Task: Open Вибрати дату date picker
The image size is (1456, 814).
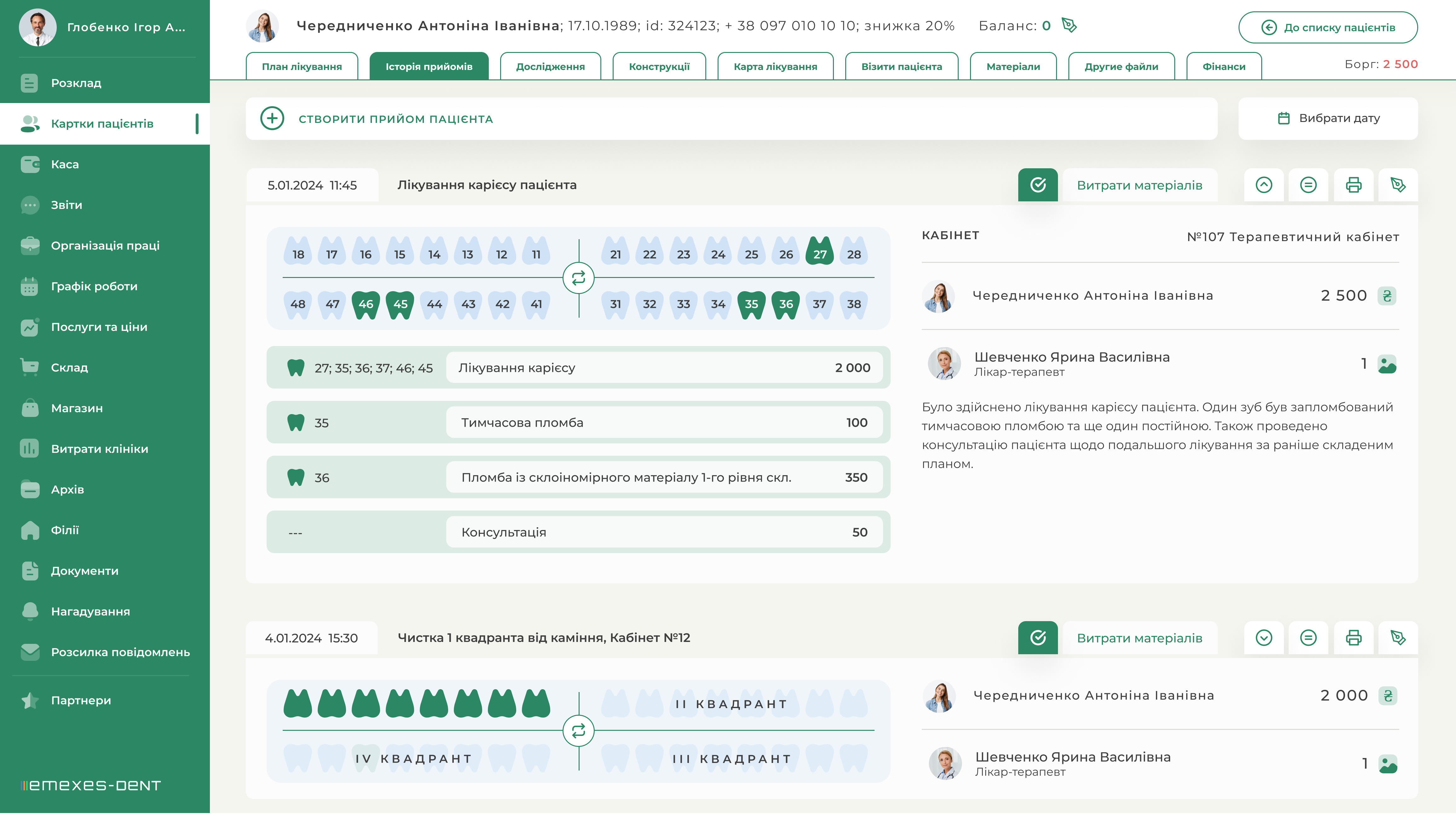Action: tap(1328, 118)
